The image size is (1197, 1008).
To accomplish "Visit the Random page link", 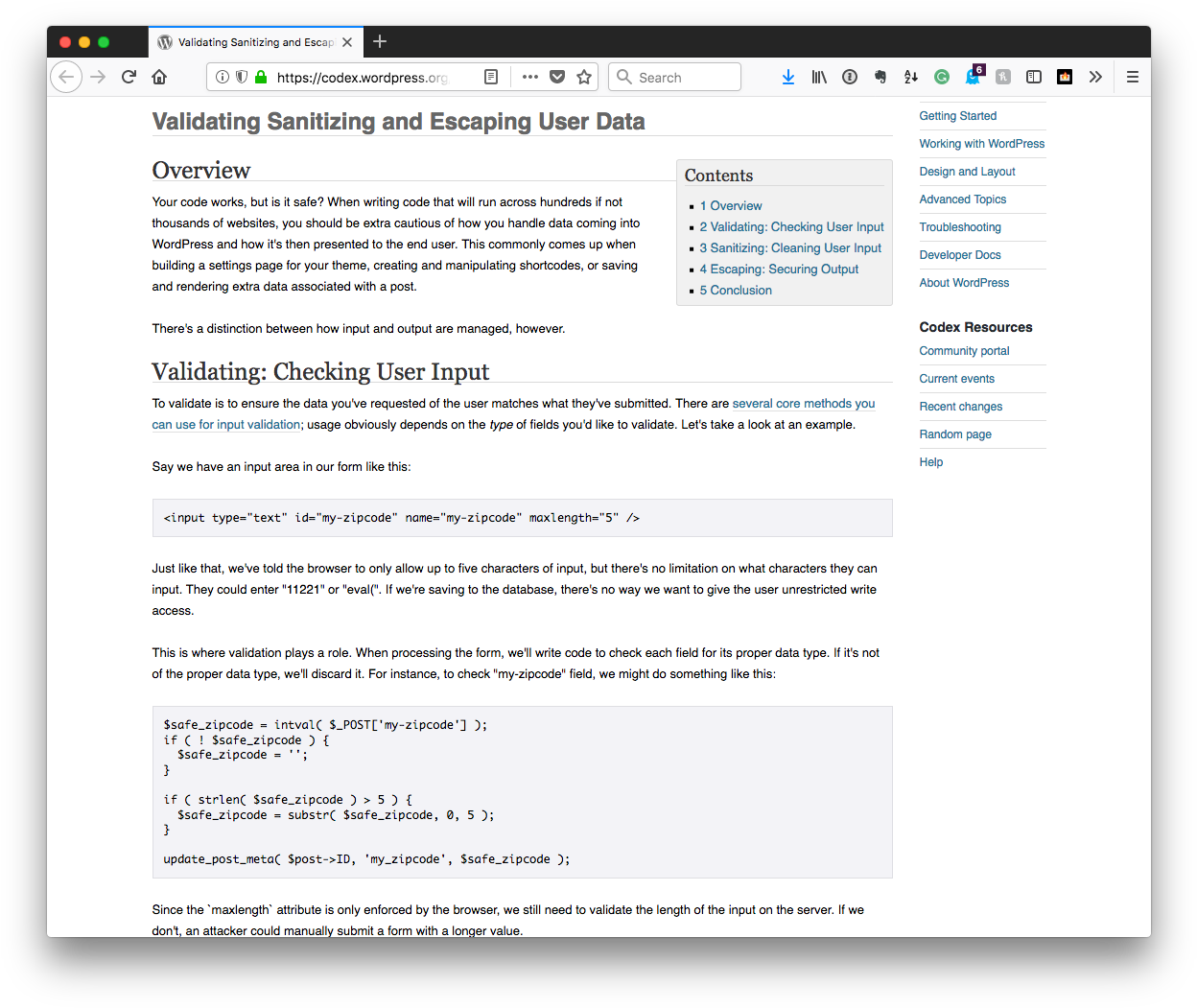I will point(955,434).
